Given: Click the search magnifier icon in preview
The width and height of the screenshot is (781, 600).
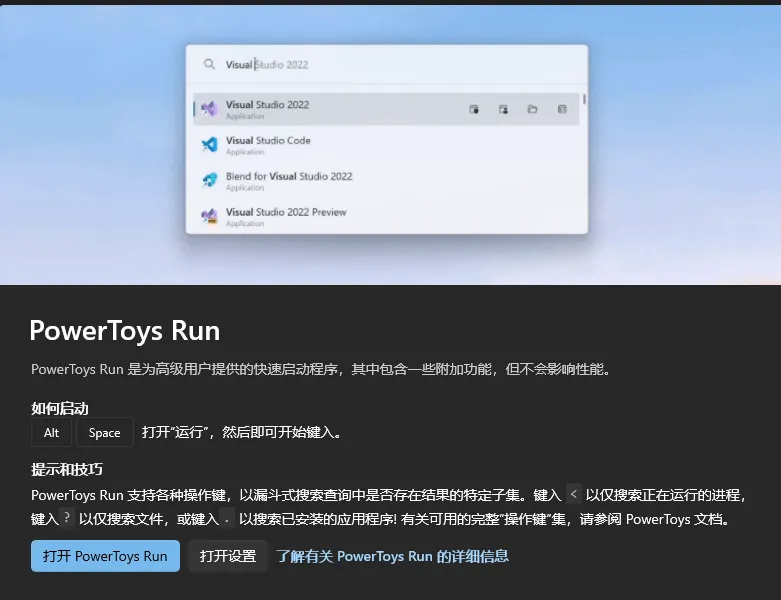Looking at the screenshot, I should point(209,64).
